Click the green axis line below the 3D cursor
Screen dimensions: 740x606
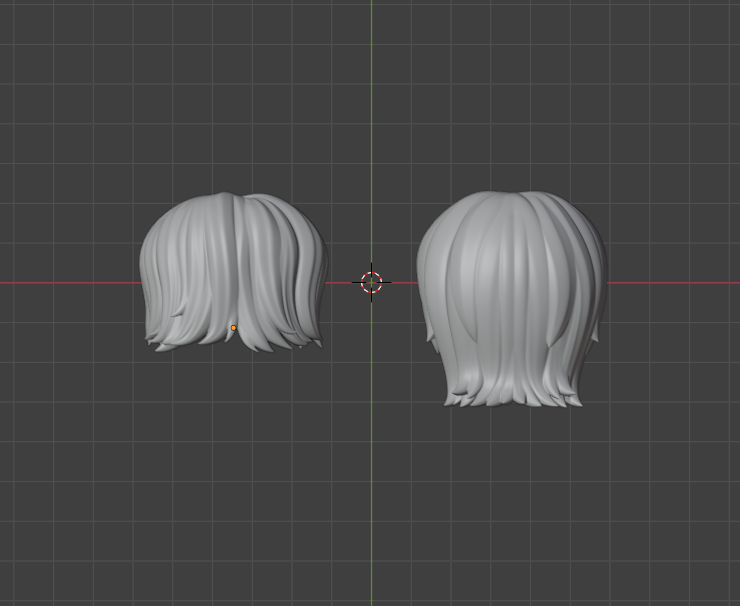click(371, 450)
